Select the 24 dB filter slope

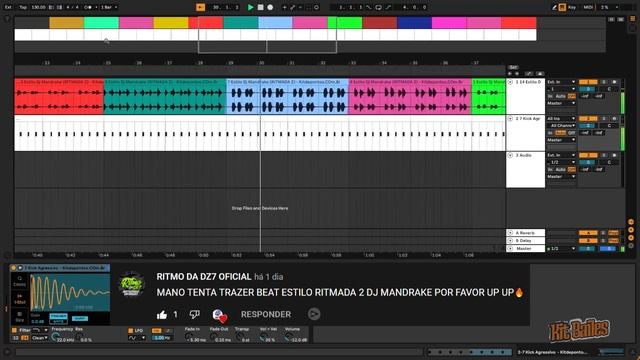coord(25,338)
